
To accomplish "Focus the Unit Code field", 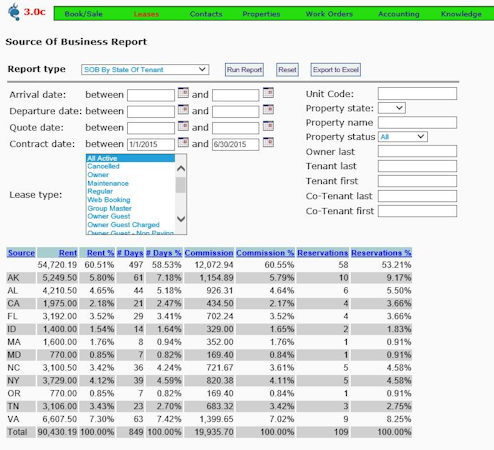I will pyautogui.click(x=417, y=94).
